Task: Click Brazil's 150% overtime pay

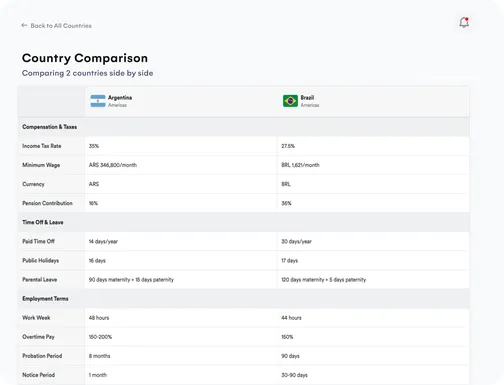Action: 287,337
